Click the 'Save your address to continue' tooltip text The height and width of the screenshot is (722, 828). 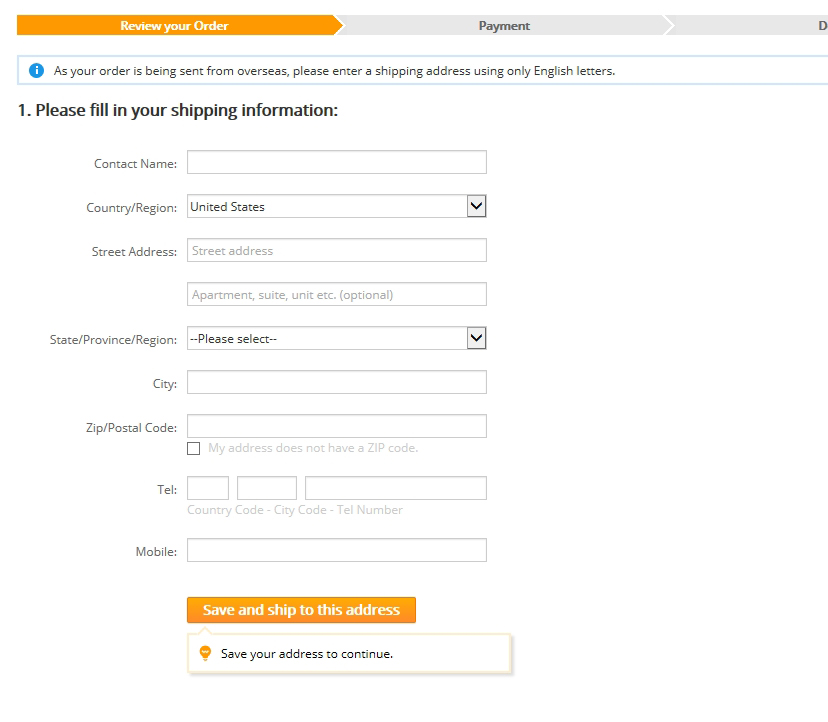[306, 654]
